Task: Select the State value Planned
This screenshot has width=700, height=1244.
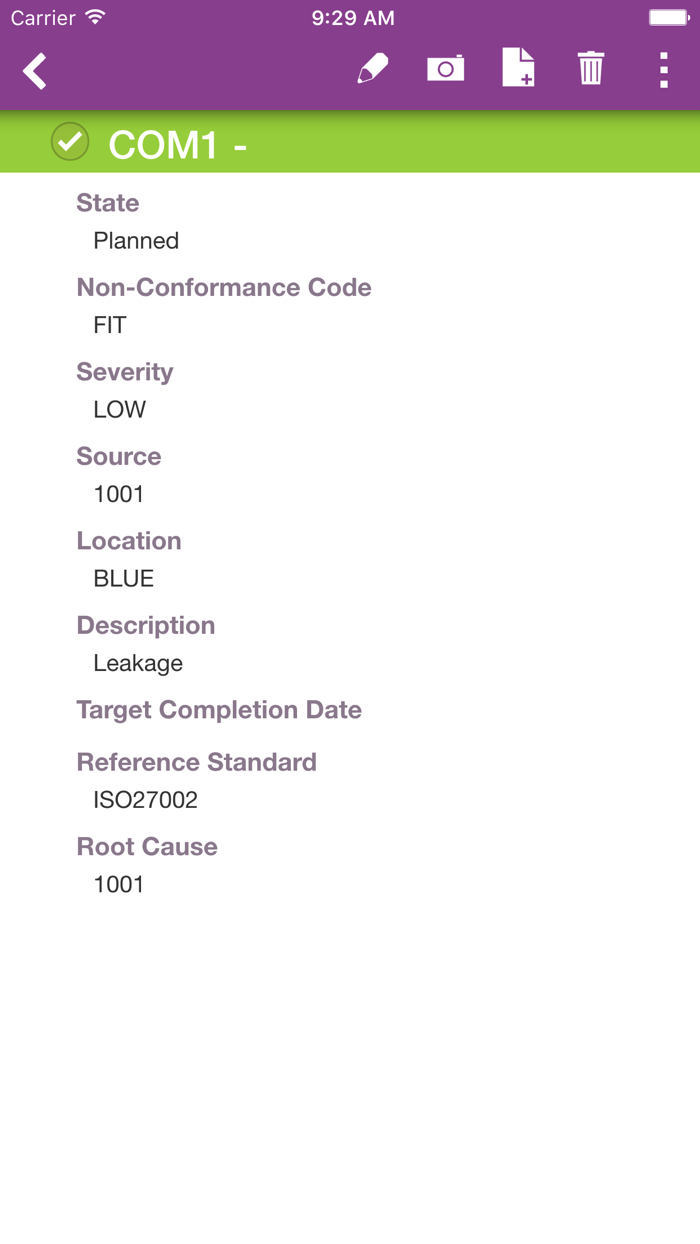Action: point(136,241)
